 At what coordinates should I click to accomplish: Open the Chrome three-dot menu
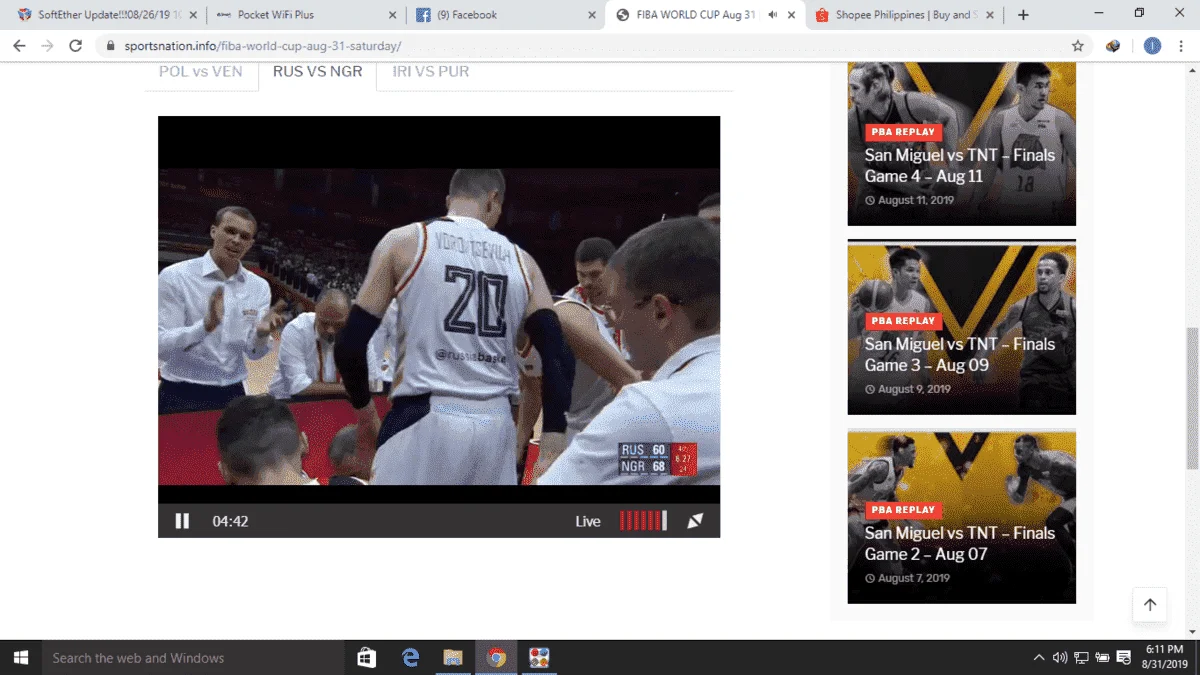pyautogui.click(x=1182, y=46)
